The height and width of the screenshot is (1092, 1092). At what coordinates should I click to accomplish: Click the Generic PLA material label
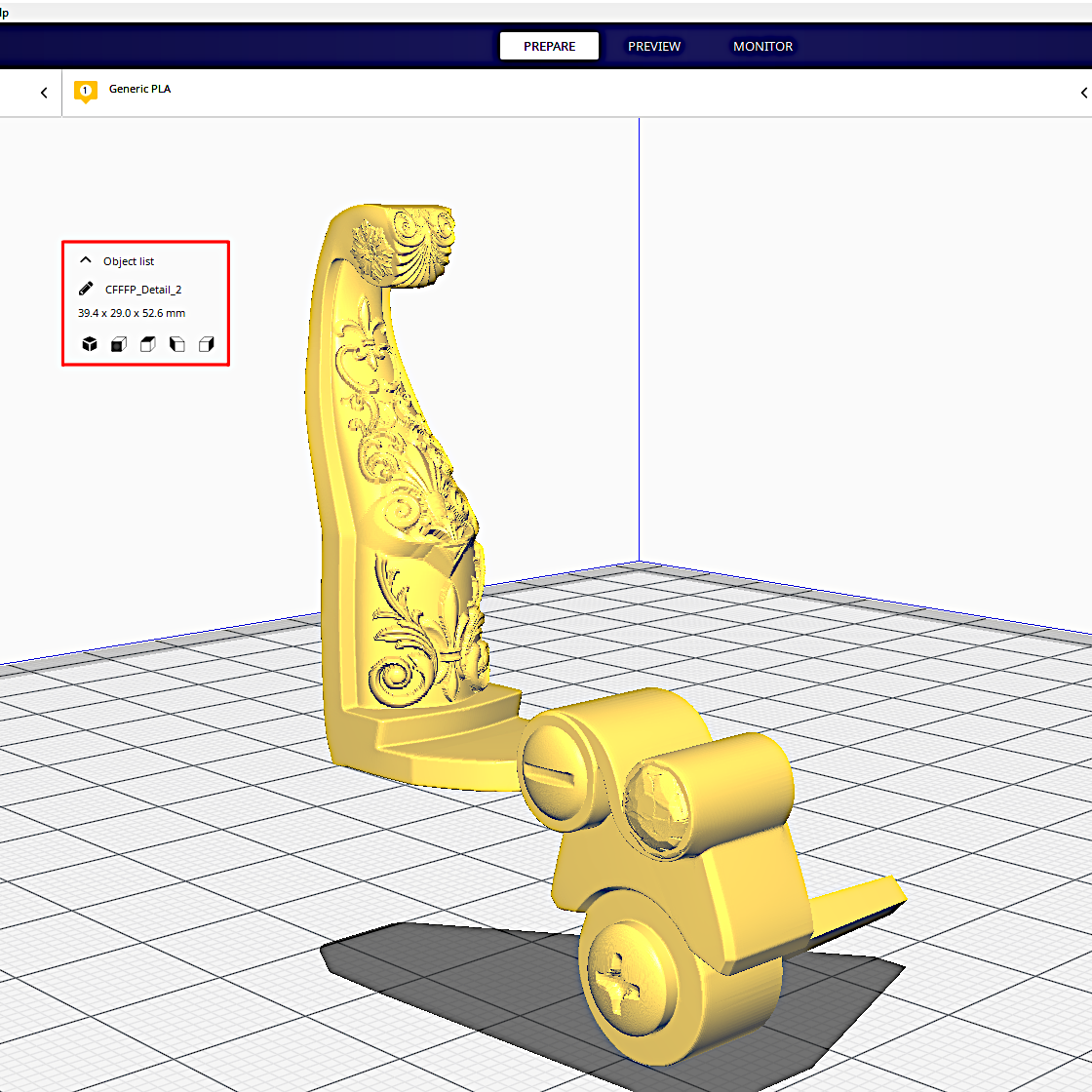click(x=139, y=88)
